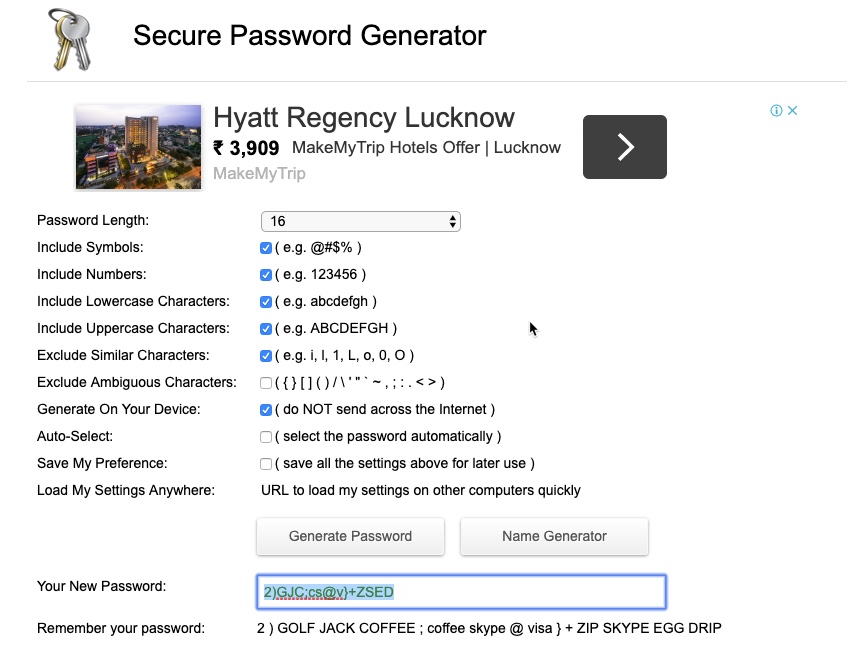Click the Hyatt Regency Lucknow ad title
Image resolution: width=850 pixels, height=653 pixels.
click(364, 118)
